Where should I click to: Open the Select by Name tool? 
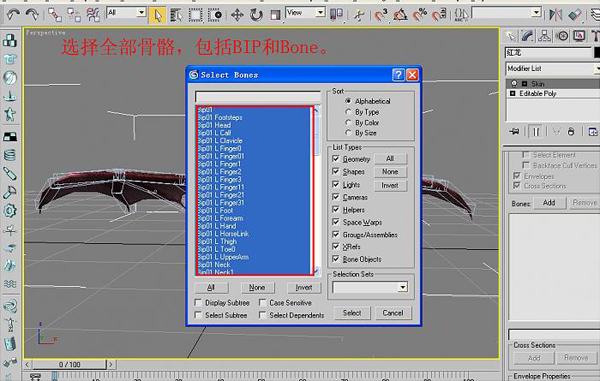pyautogui.click(x=176, y=15)
